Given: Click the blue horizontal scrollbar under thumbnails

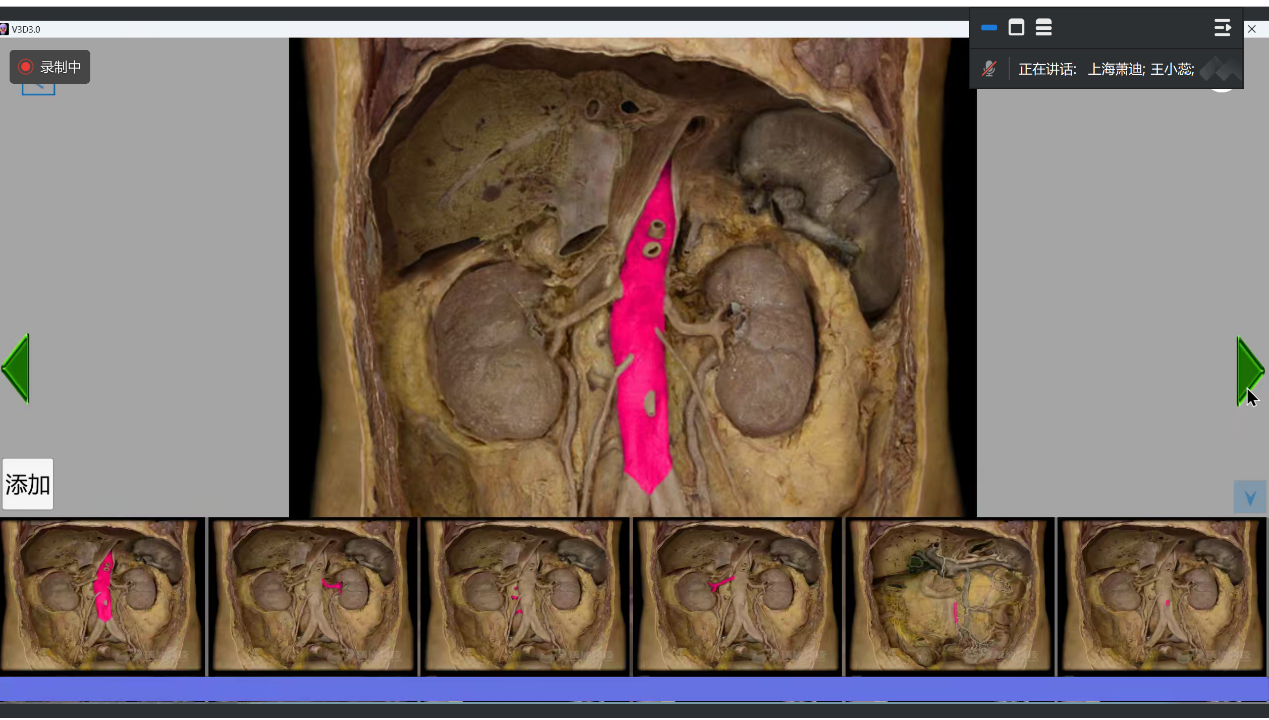Looking at the screenshot, I should point(634,689).
